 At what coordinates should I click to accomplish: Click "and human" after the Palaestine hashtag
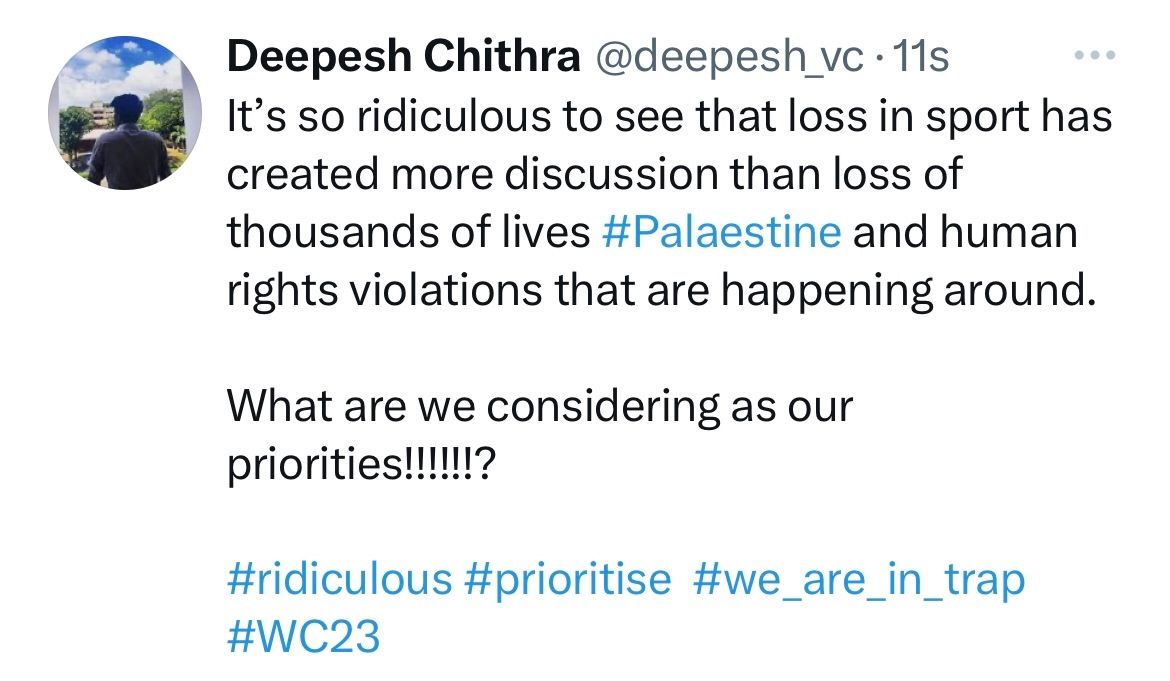point(965,232)
